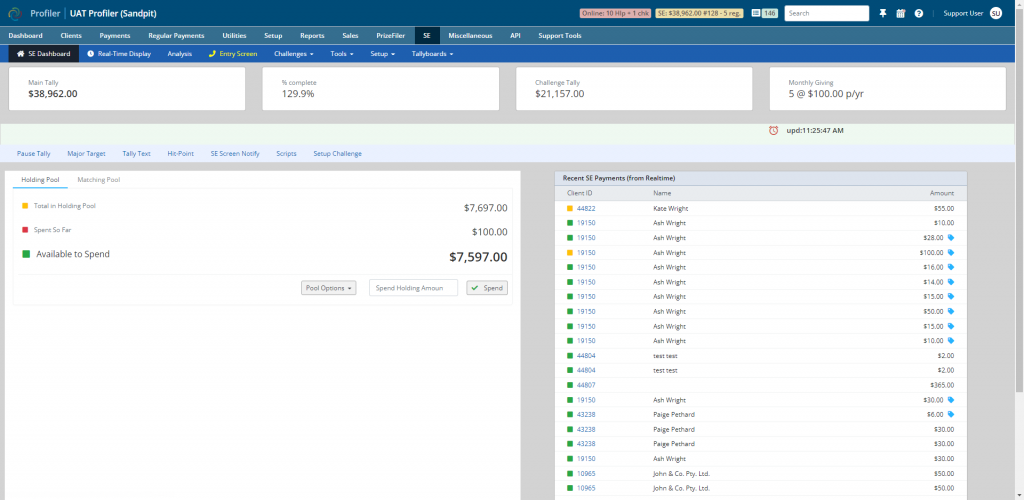Click the Challenge Tally $21,157.00 card

[x=633, y=89]
